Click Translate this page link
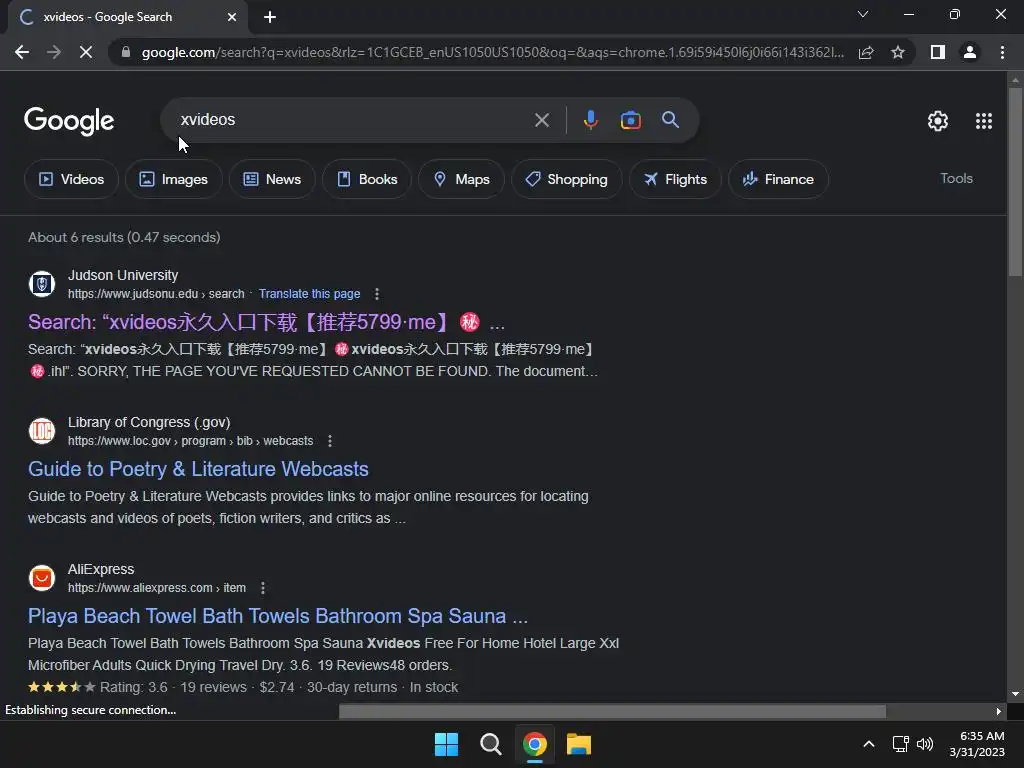1024x768 pixels. tap(310, 294)
